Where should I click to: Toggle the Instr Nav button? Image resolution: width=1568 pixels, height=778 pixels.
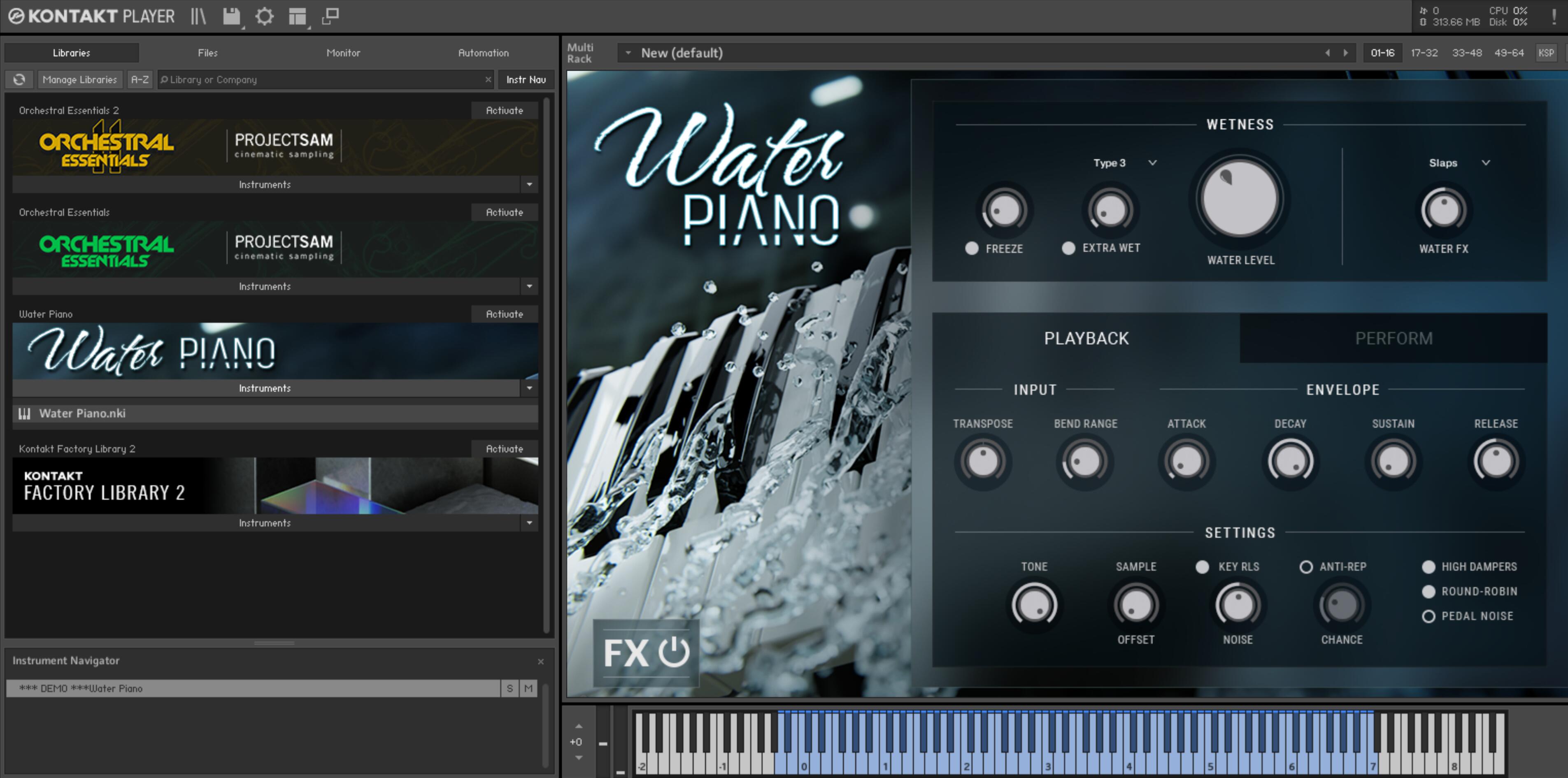click(526, 80)
